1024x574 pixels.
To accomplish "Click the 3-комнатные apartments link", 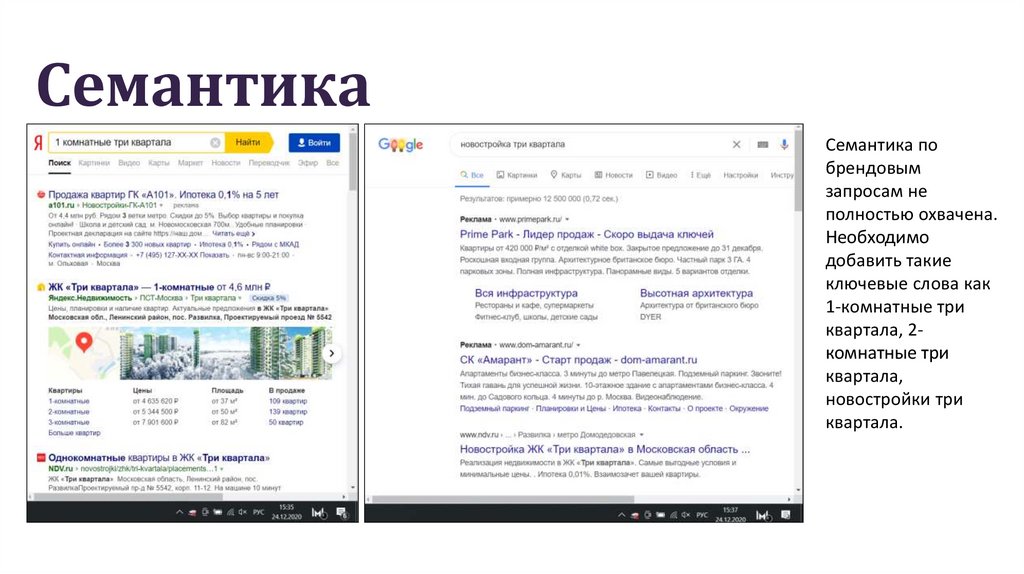I will tap(69, 422).
